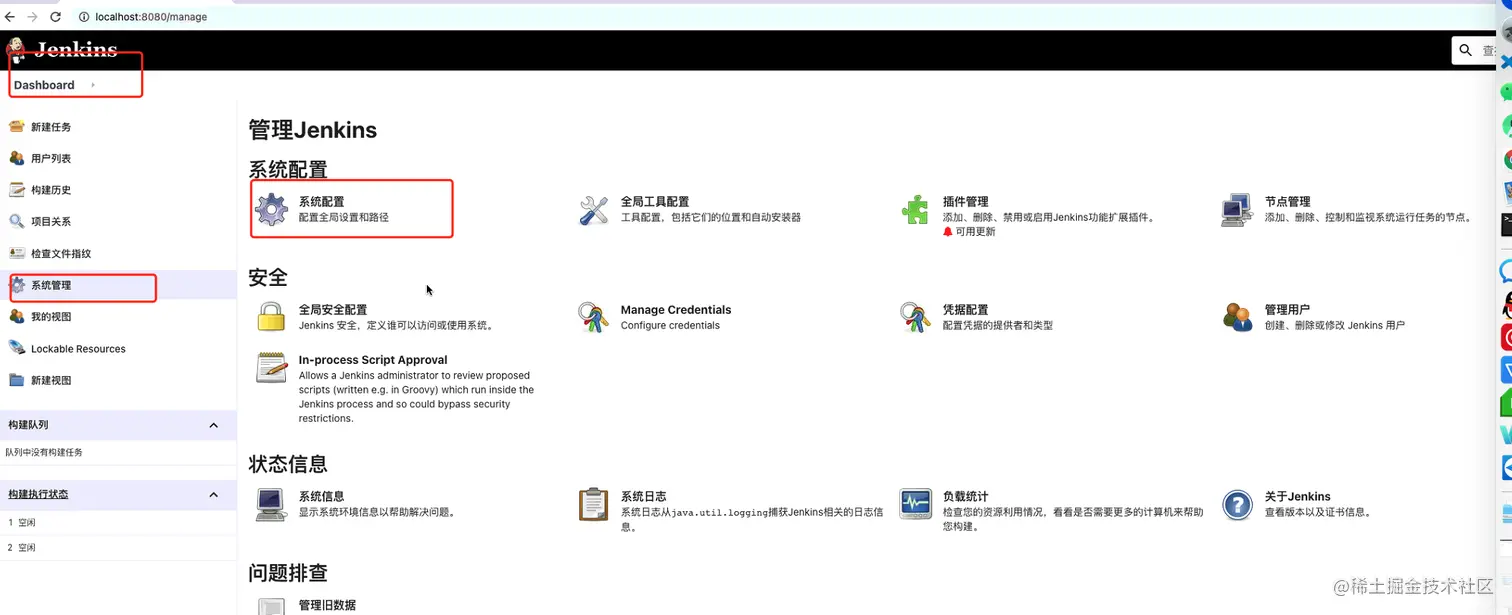Collapse the 构建执行状态 panel
This screenshot has height=615, width=1512.
click(213, 494)
